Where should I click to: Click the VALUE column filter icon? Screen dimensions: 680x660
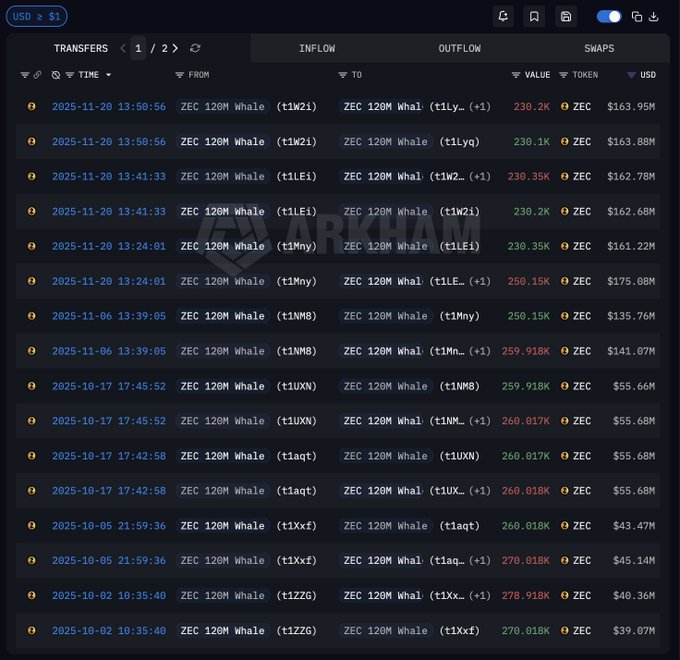click(516, 75)
